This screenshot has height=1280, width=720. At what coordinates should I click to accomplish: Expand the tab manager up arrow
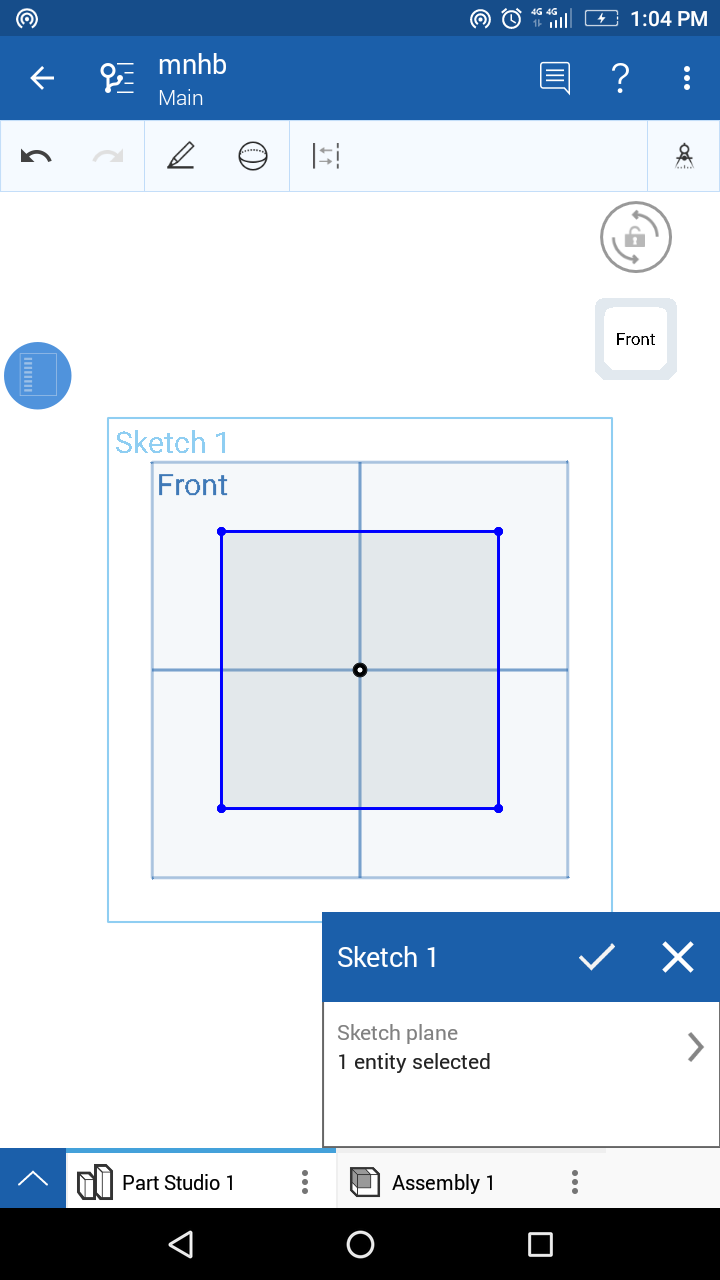coord(33,1179)
